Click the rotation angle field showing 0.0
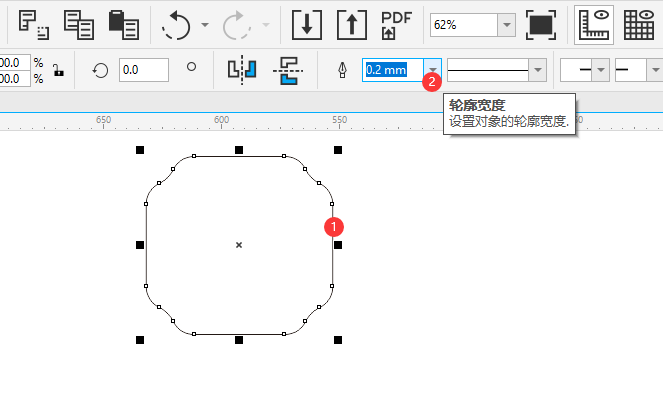 [x=144, y=70]
